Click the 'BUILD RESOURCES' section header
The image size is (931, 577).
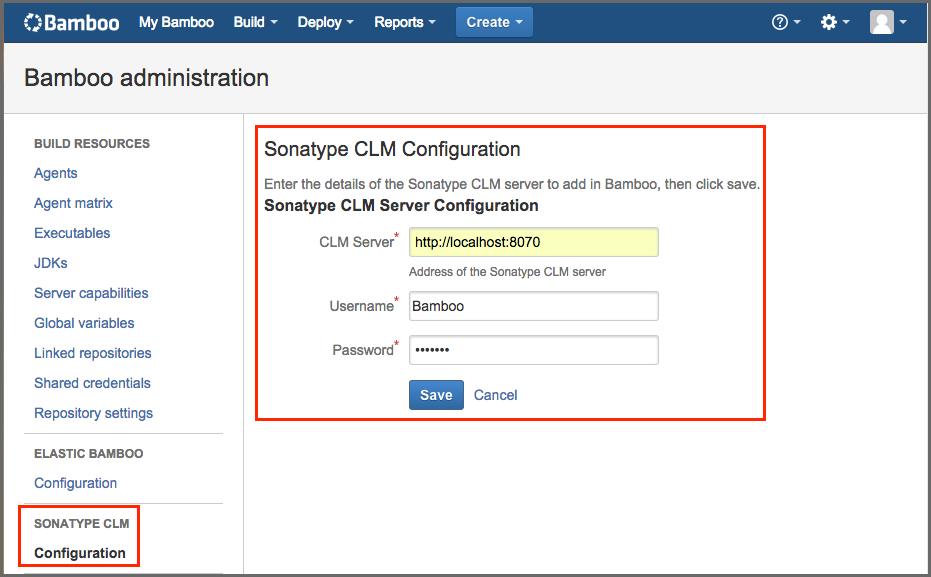click(x=92, y=144)
